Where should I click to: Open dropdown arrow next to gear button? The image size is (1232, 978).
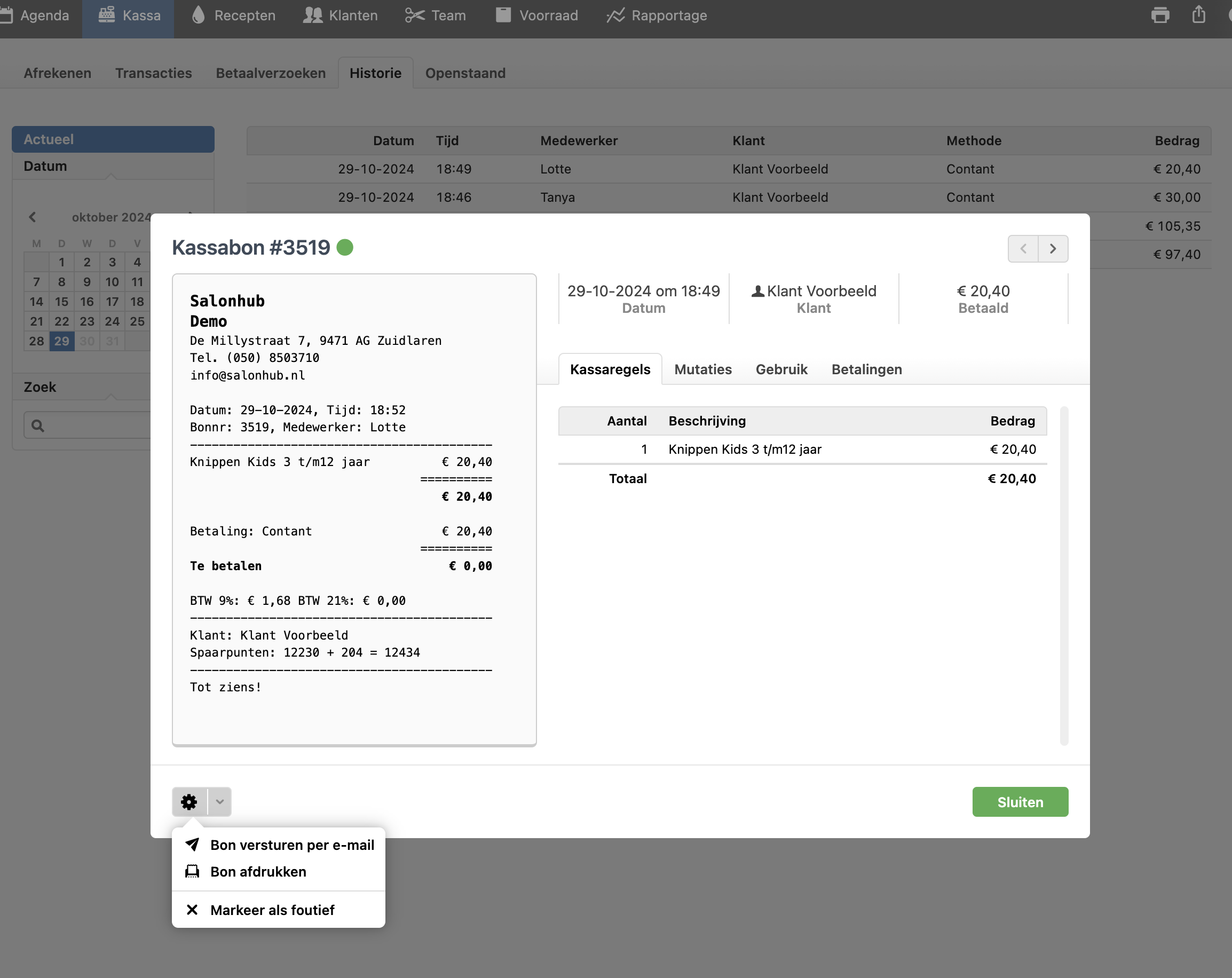[219, 801]
